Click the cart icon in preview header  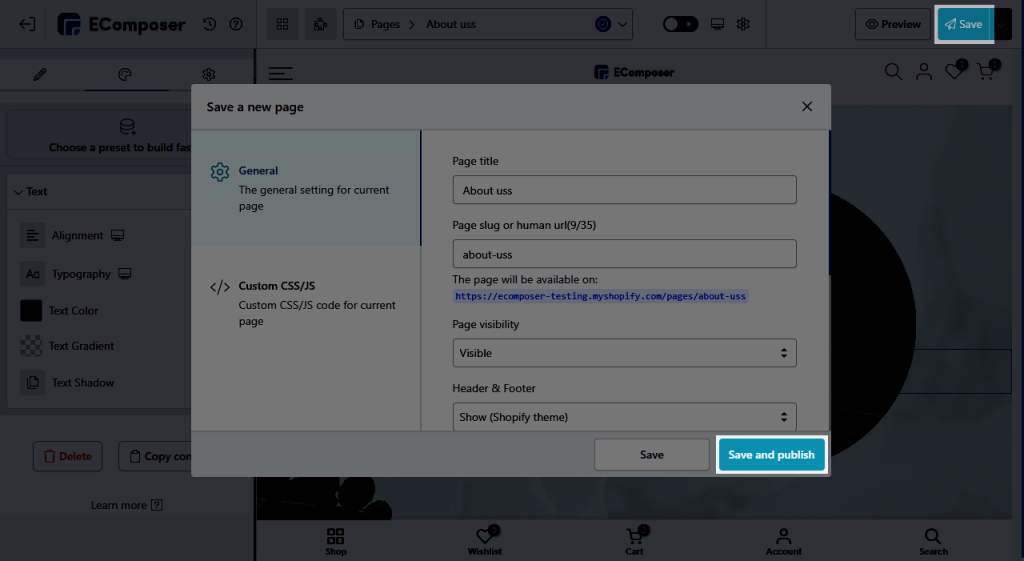[986, 71]
